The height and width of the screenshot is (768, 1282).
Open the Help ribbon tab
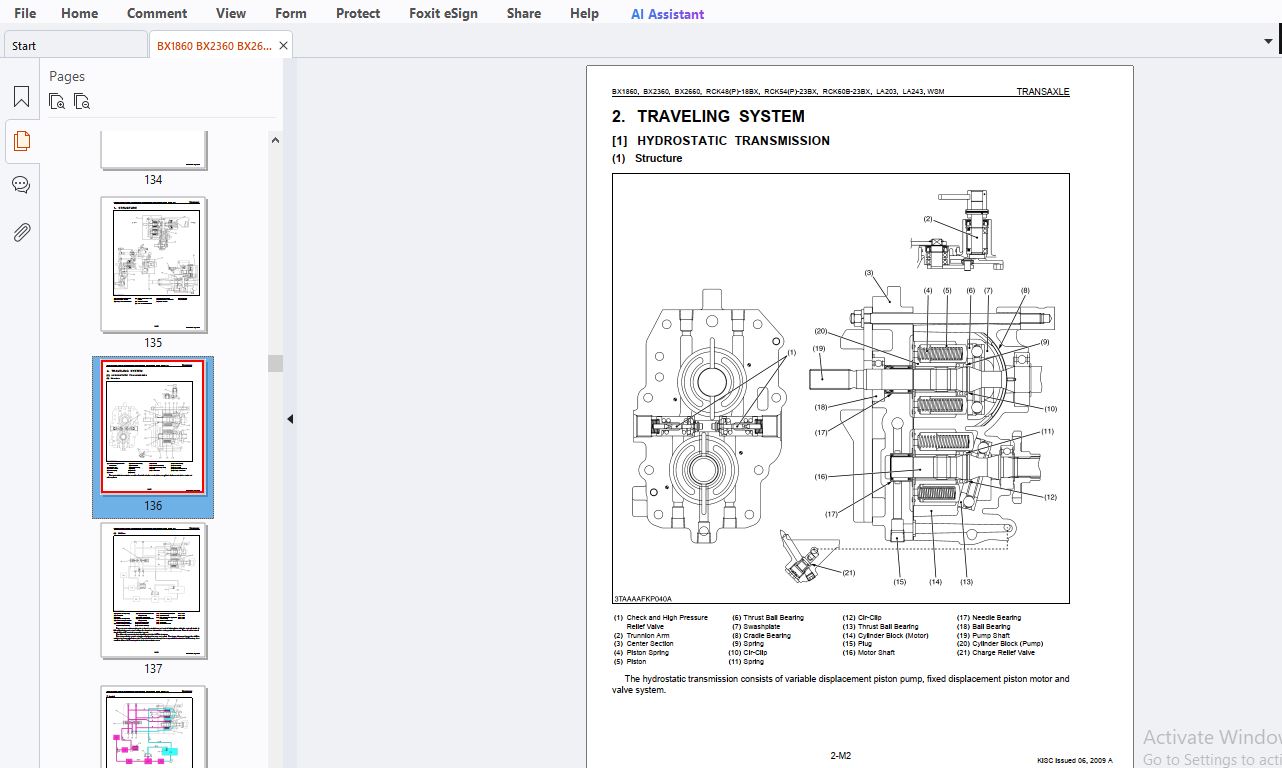[x=584, y=13]
